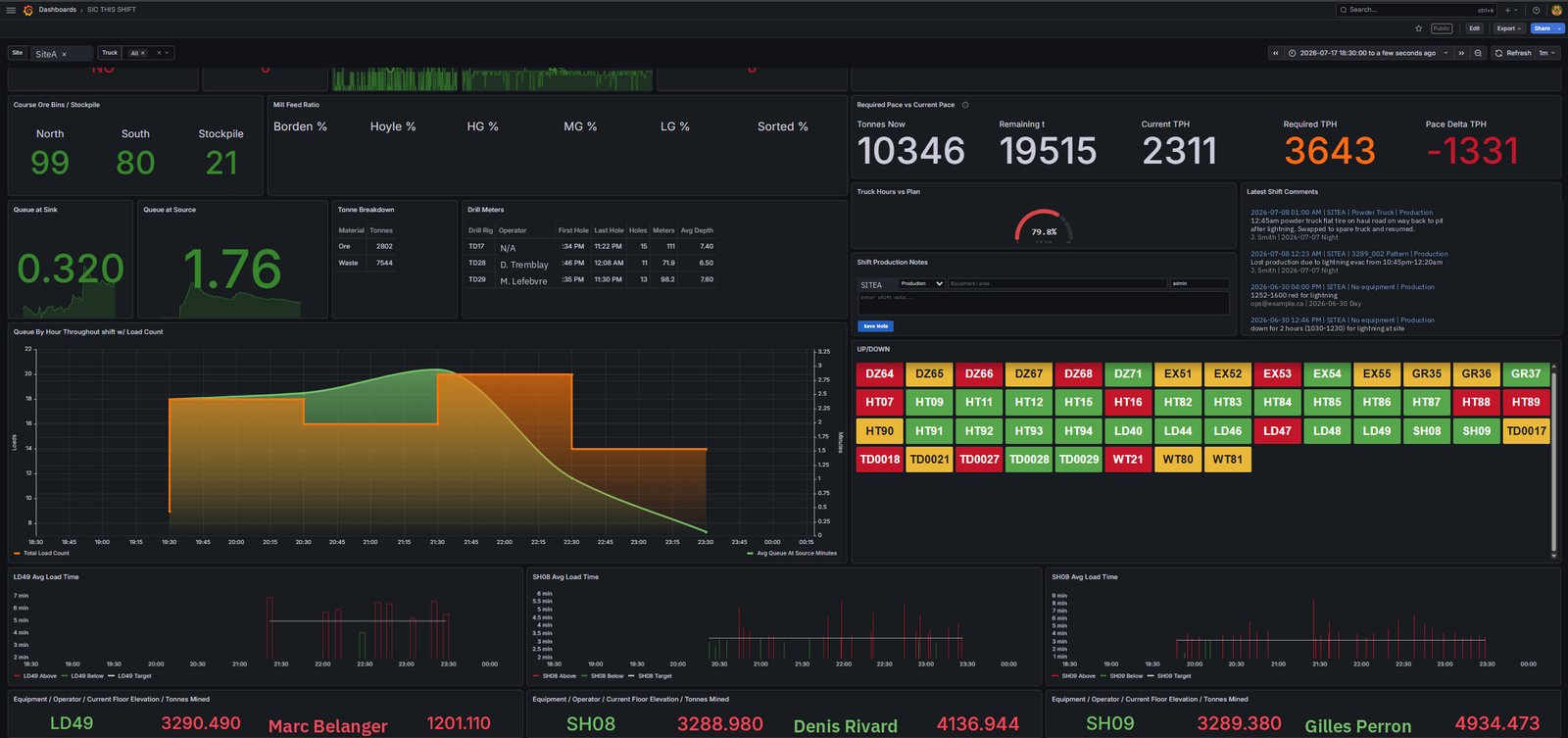1568x738 pixels.
Task: Select the green GR37 status tile
Action: [1526, 373]
